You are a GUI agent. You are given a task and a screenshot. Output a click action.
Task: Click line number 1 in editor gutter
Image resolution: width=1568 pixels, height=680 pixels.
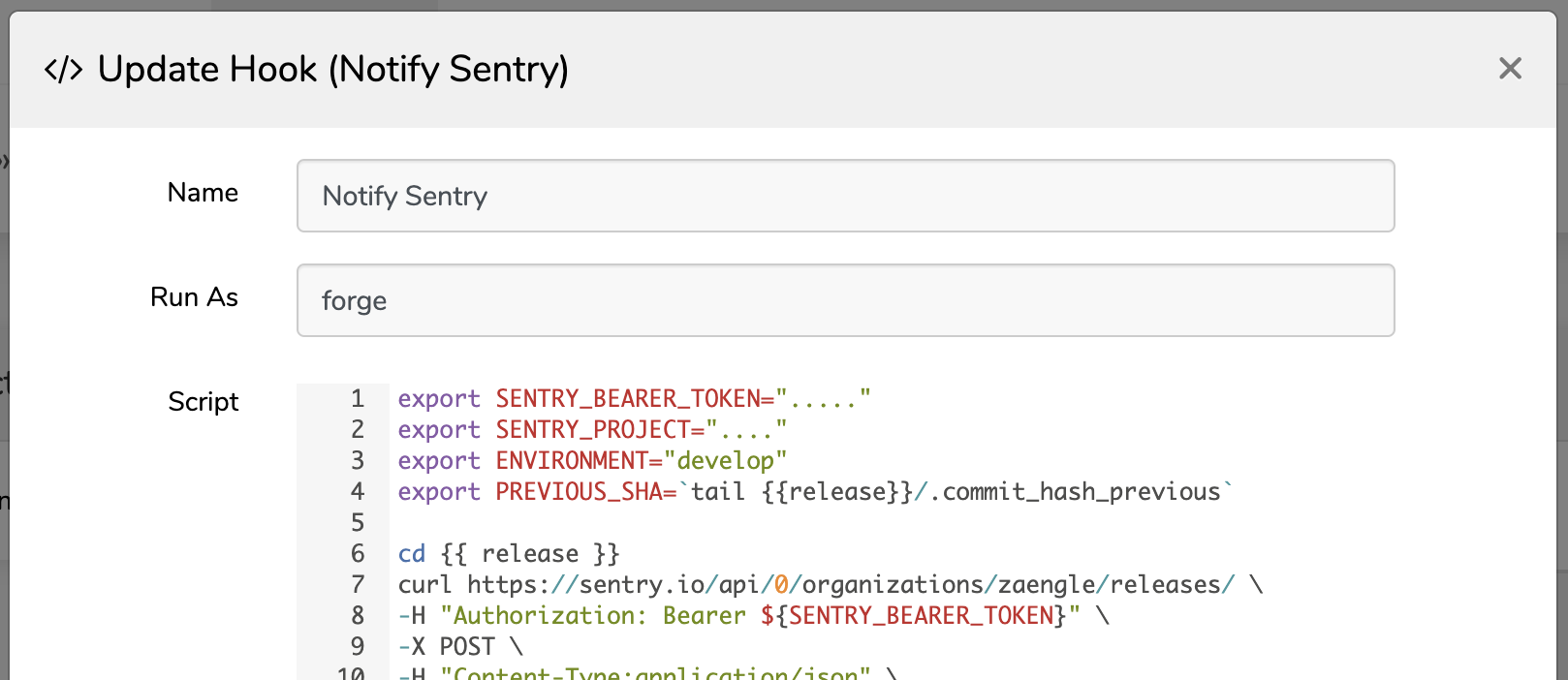pyautogui.click(x=358, y=398)
